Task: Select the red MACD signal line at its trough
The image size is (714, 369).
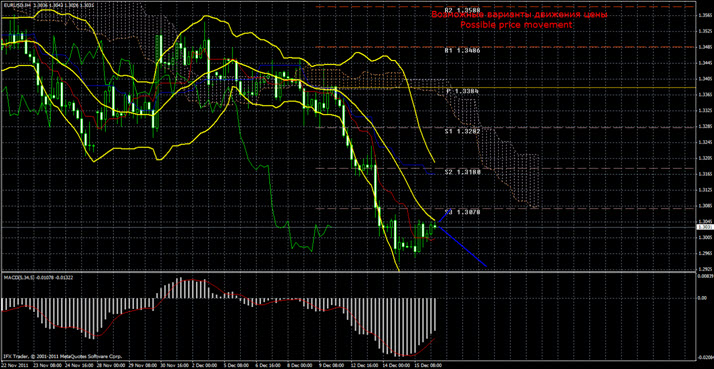Action: click(407, 355)
